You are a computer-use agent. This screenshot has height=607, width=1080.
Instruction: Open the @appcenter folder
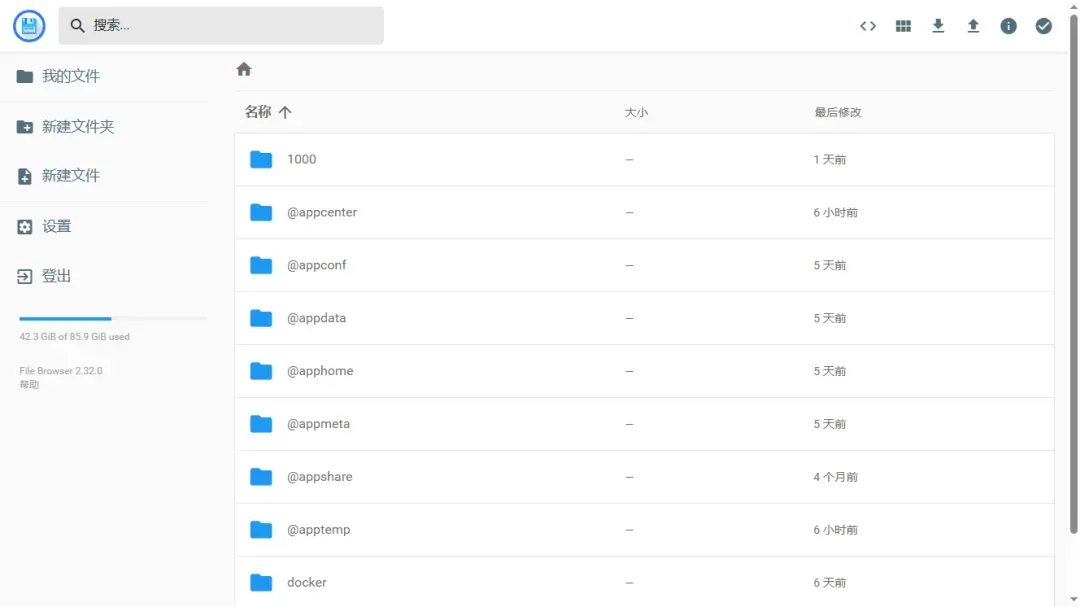pos(324,212)
